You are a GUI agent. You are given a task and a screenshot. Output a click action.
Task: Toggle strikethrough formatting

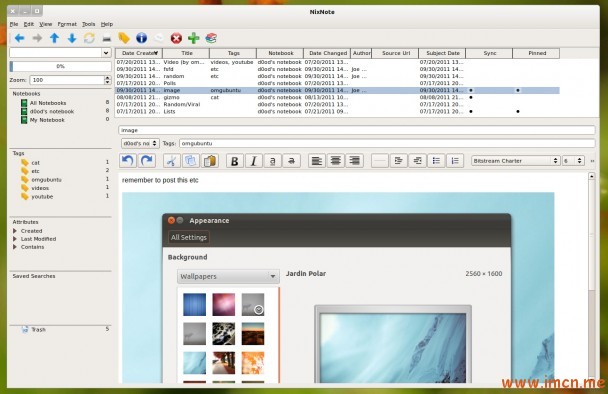(x=292, y=161)
